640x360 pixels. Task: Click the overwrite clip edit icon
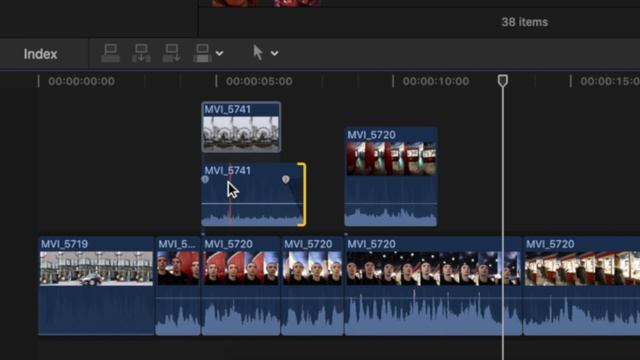coord(202,53)
